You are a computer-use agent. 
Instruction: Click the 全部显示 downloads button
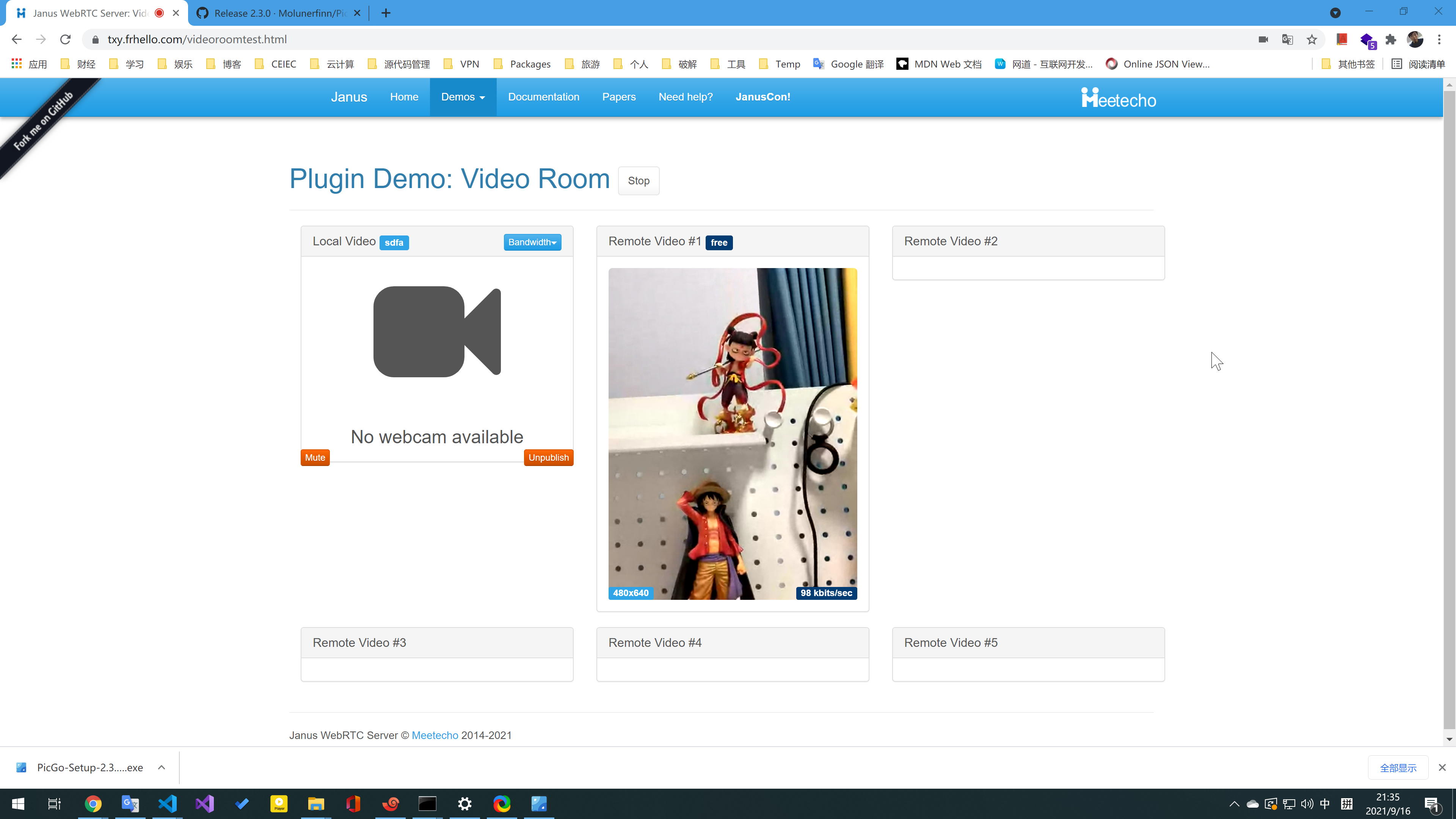click(1398, 767)
